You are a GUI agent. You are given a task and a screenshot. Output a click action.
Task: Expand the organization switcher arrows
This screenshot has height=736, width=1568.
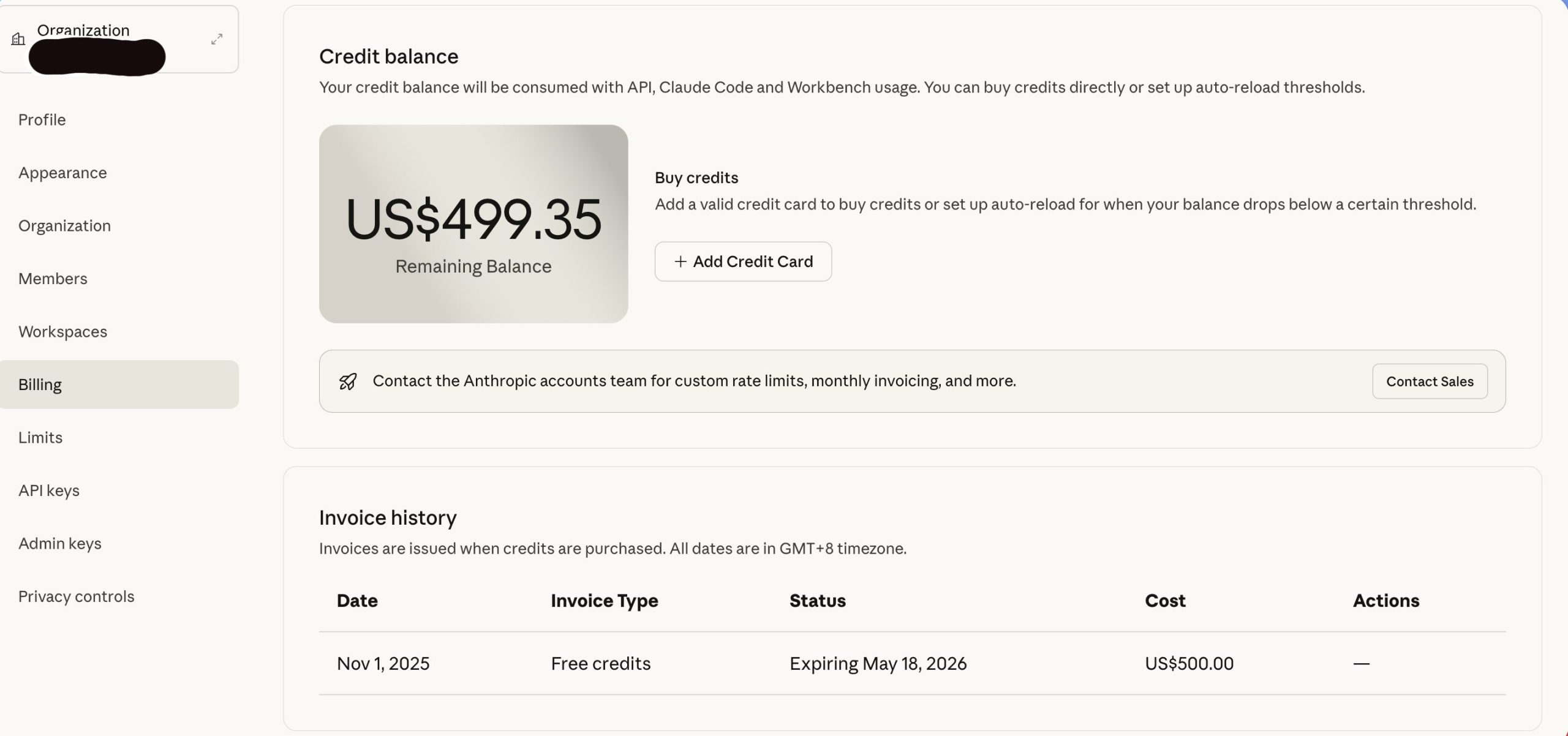click(x=217, y=39)
